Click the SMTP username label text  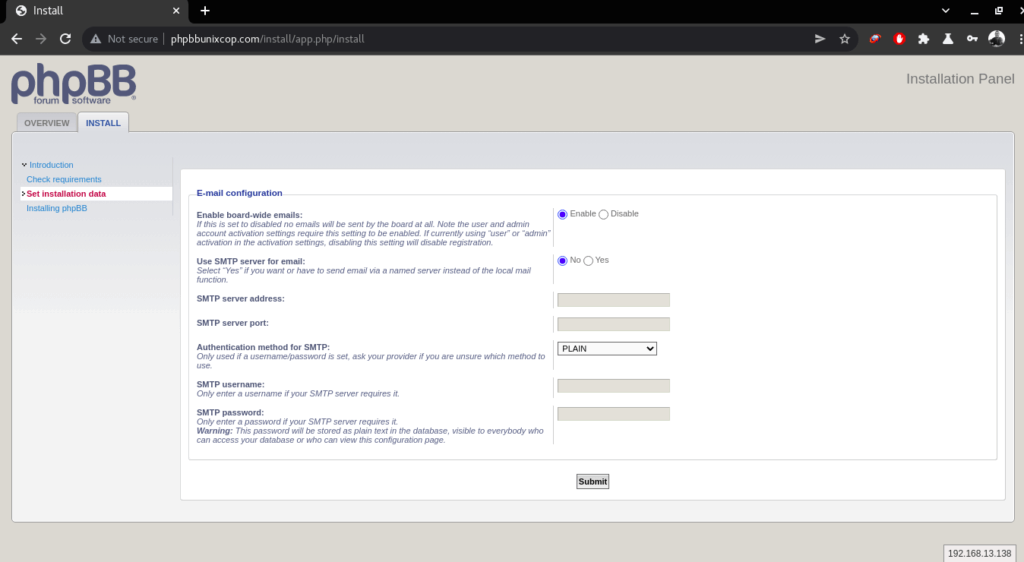231,384
